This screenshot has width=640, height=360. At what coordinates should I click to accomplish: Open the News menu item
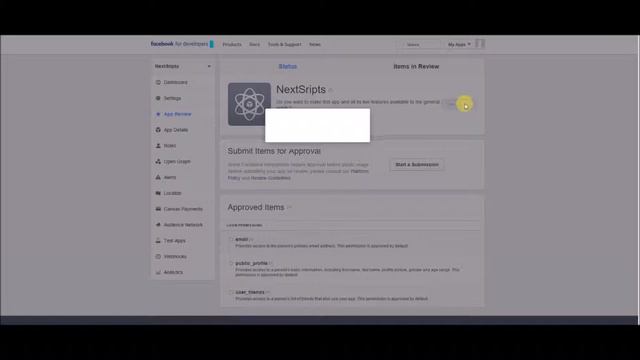[x=315, y=44]
